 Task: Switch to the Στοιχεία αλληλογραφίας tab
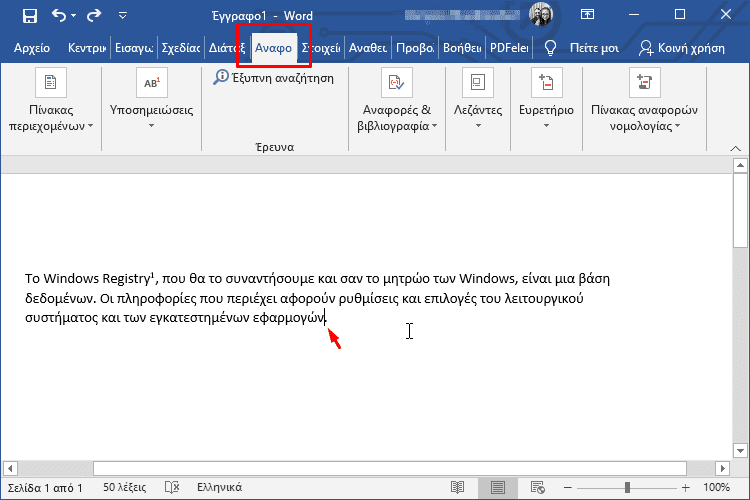321,48
